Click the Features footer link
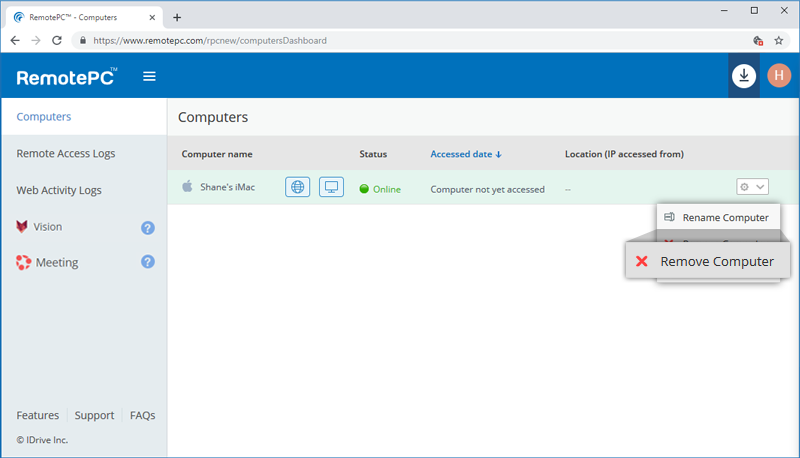 (38, 415)
